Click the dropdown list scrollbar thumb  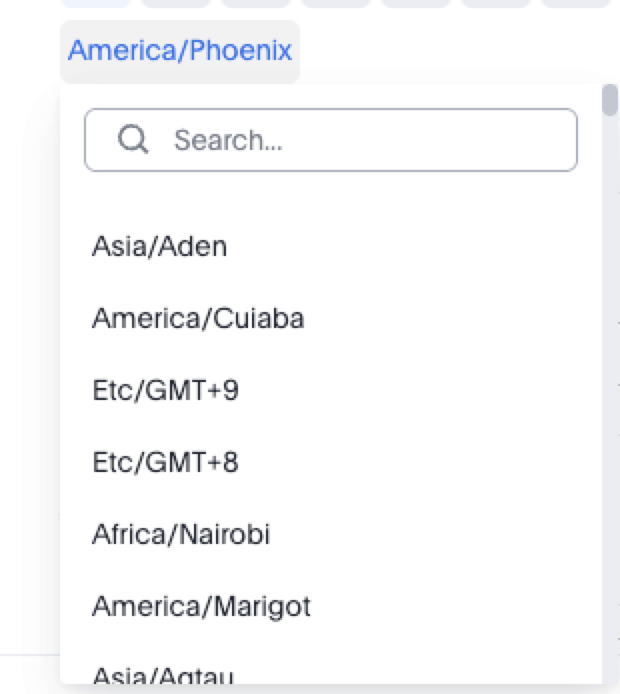click(x=609, y=100)
